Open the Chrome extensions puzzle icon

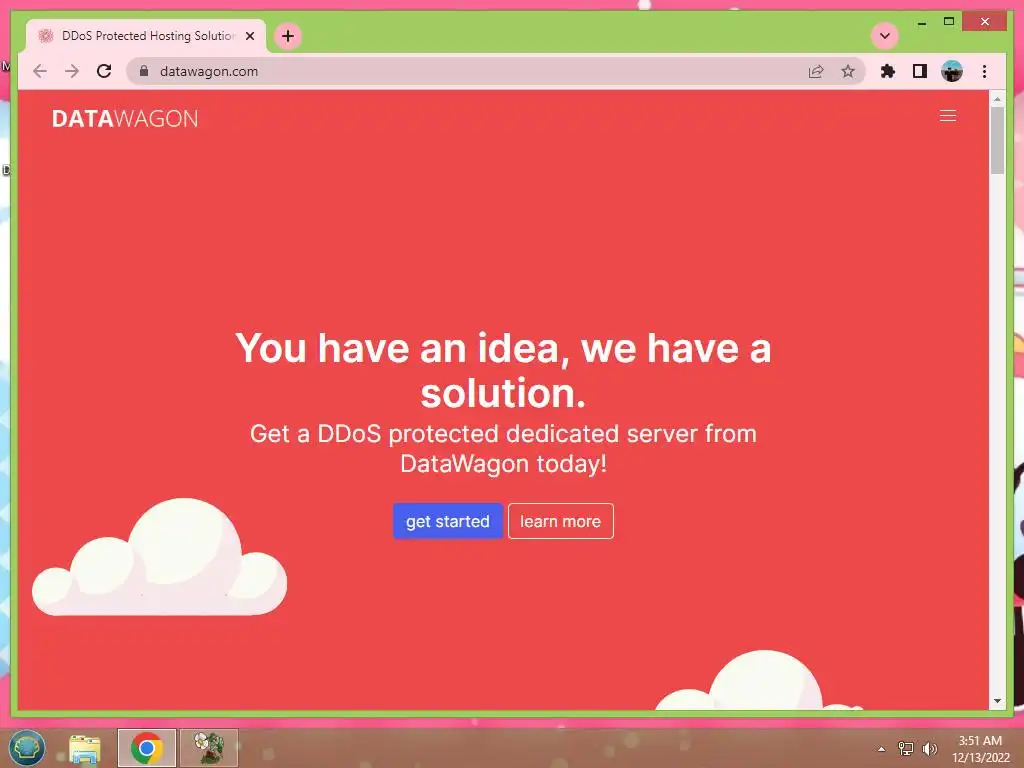click(888, 71)
